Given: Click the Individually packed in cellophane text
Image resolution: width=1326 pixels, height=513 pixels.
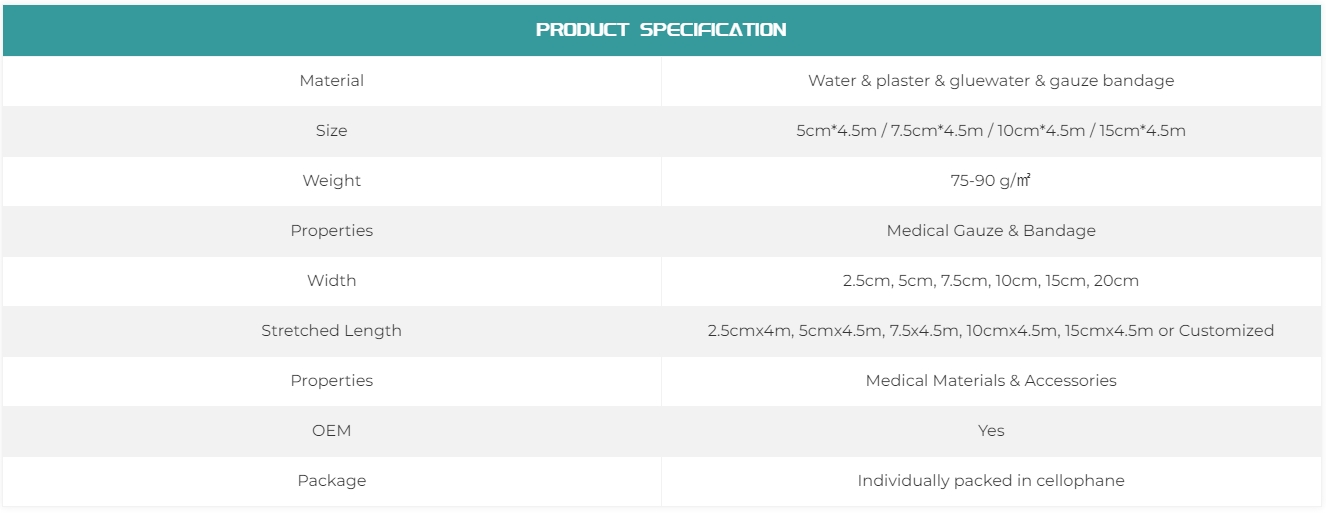Looking at the screenshot, I should [x=990, y=481].
